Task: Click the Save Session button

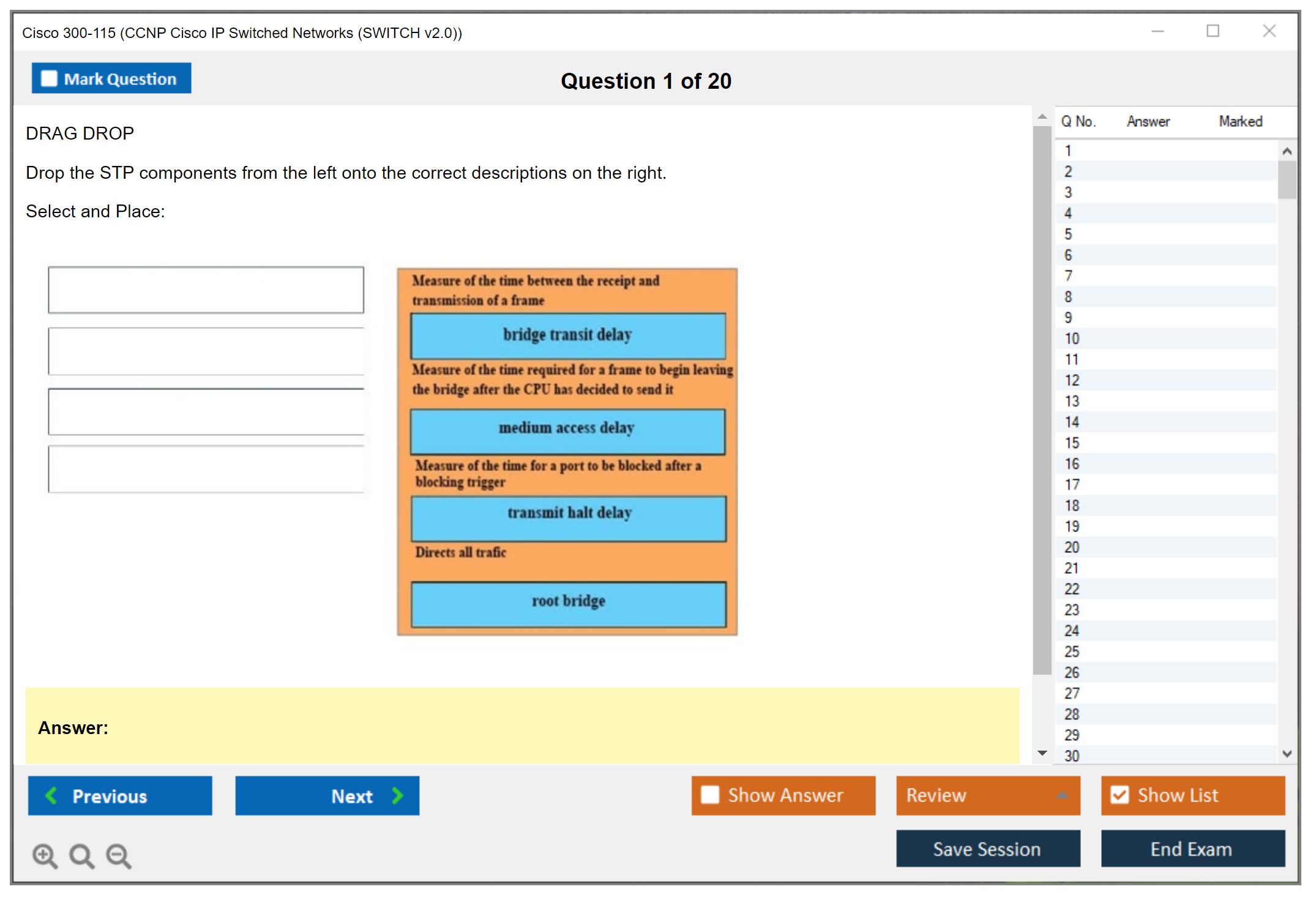Action: (x=987, y=849)
